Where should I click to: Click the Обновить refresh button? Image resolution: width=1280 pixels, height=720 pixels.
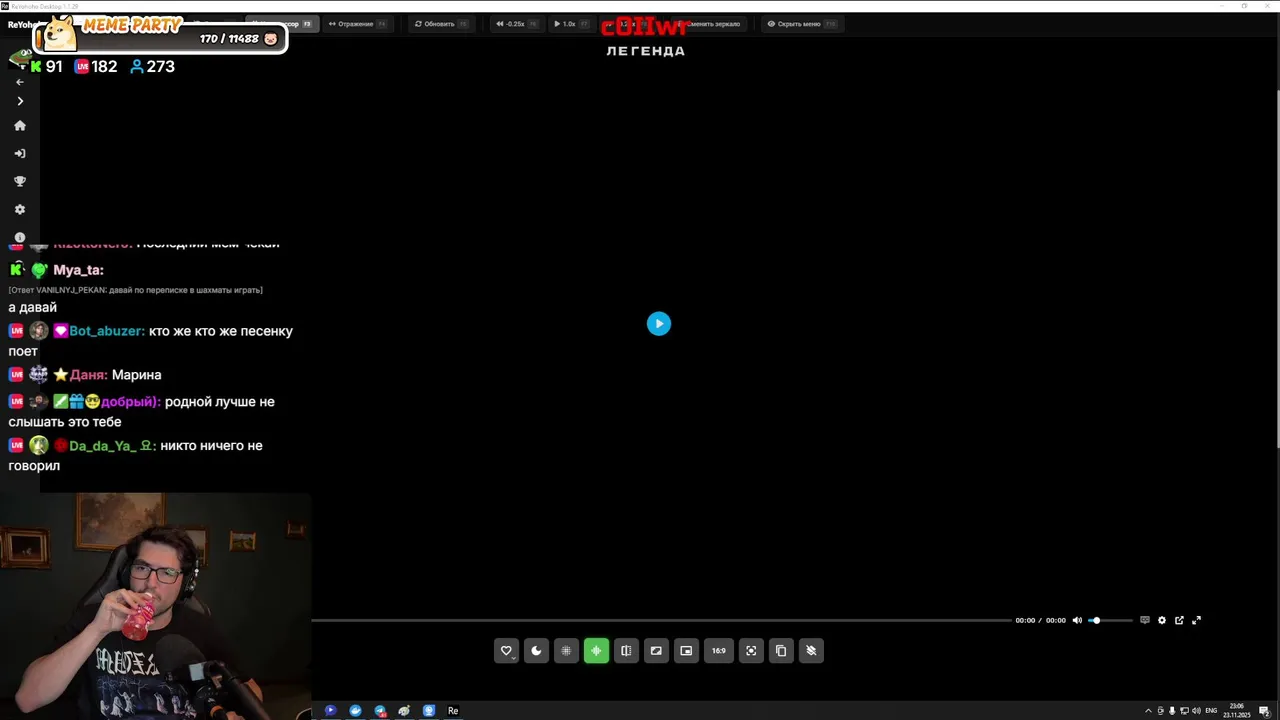440,24
